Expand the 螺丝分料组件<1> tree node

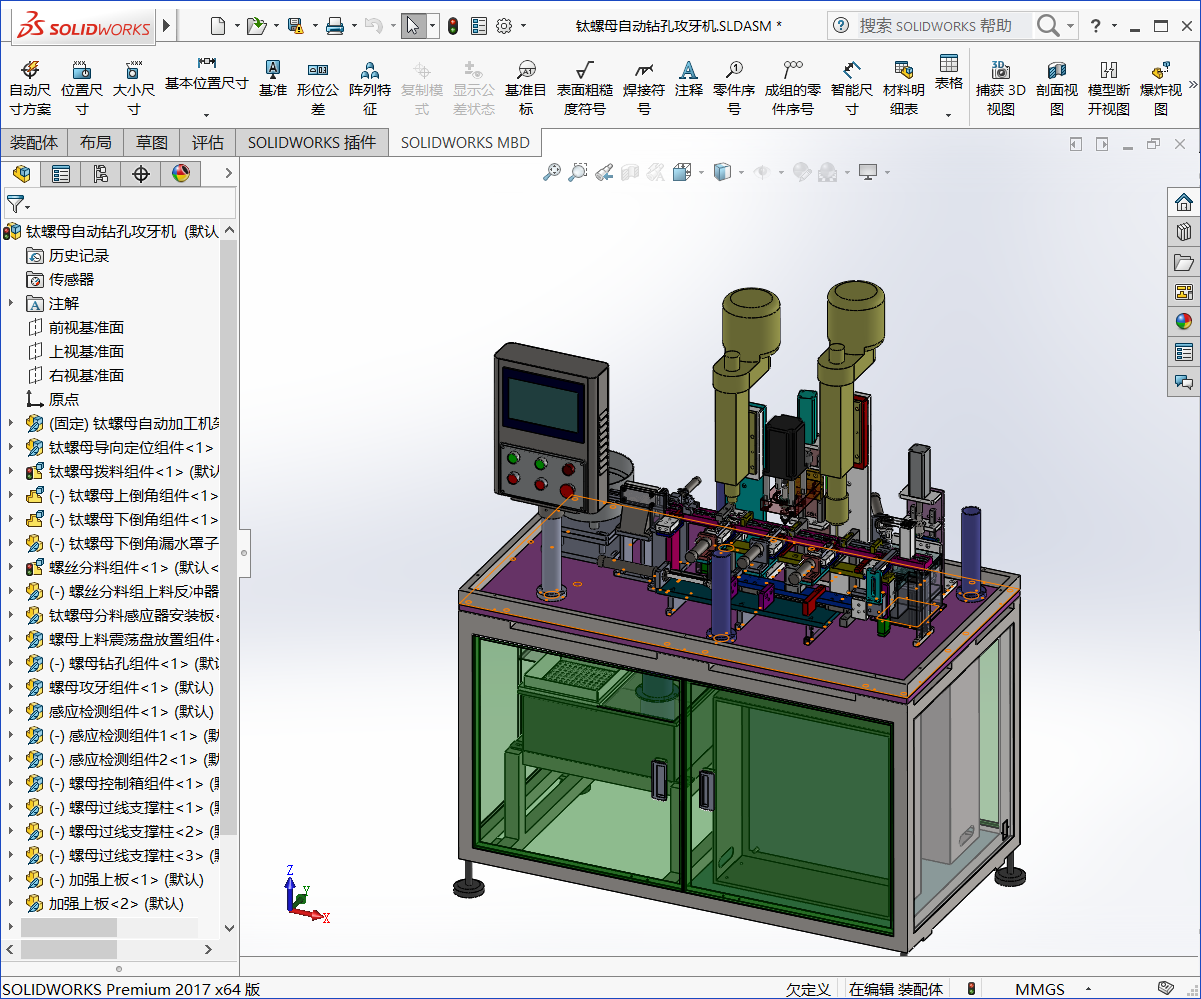pos(11,567)
